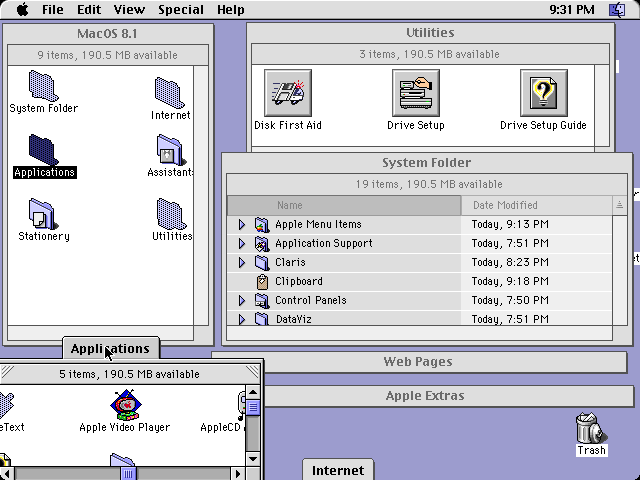Screen dimensions: 640x480
Task: Click the System Folder window title bar
Action: (427, 162)
